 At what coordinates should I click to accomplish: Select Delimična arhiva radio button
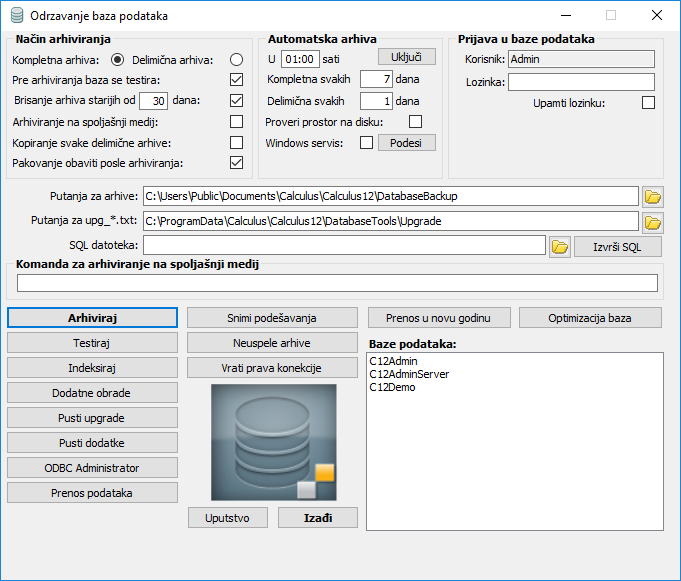coord(236,60)
